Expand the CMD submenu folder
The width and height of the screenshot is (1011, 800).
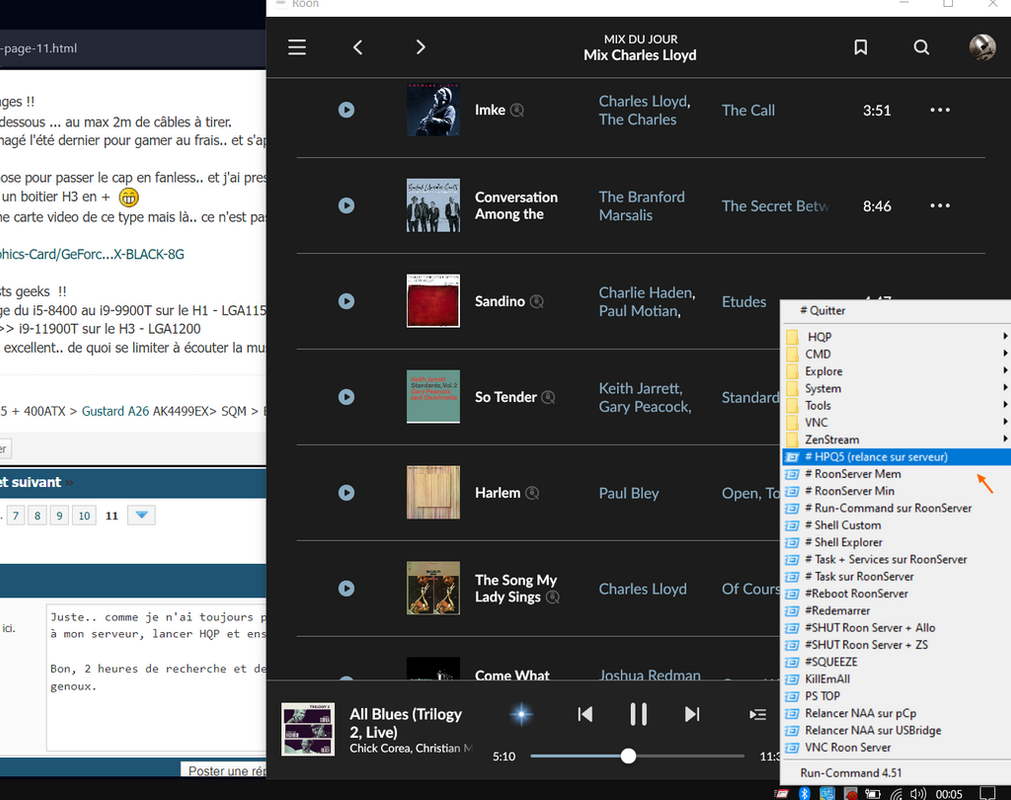coord(896,354)
